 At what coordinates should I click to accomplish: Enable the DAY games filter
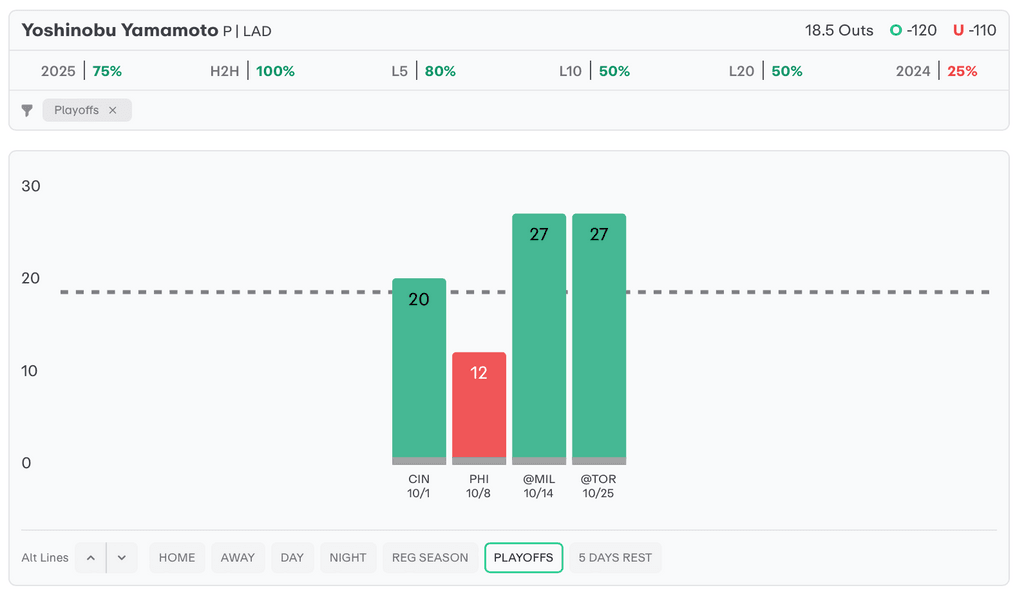pyautogui.click(x=292, y=558)
